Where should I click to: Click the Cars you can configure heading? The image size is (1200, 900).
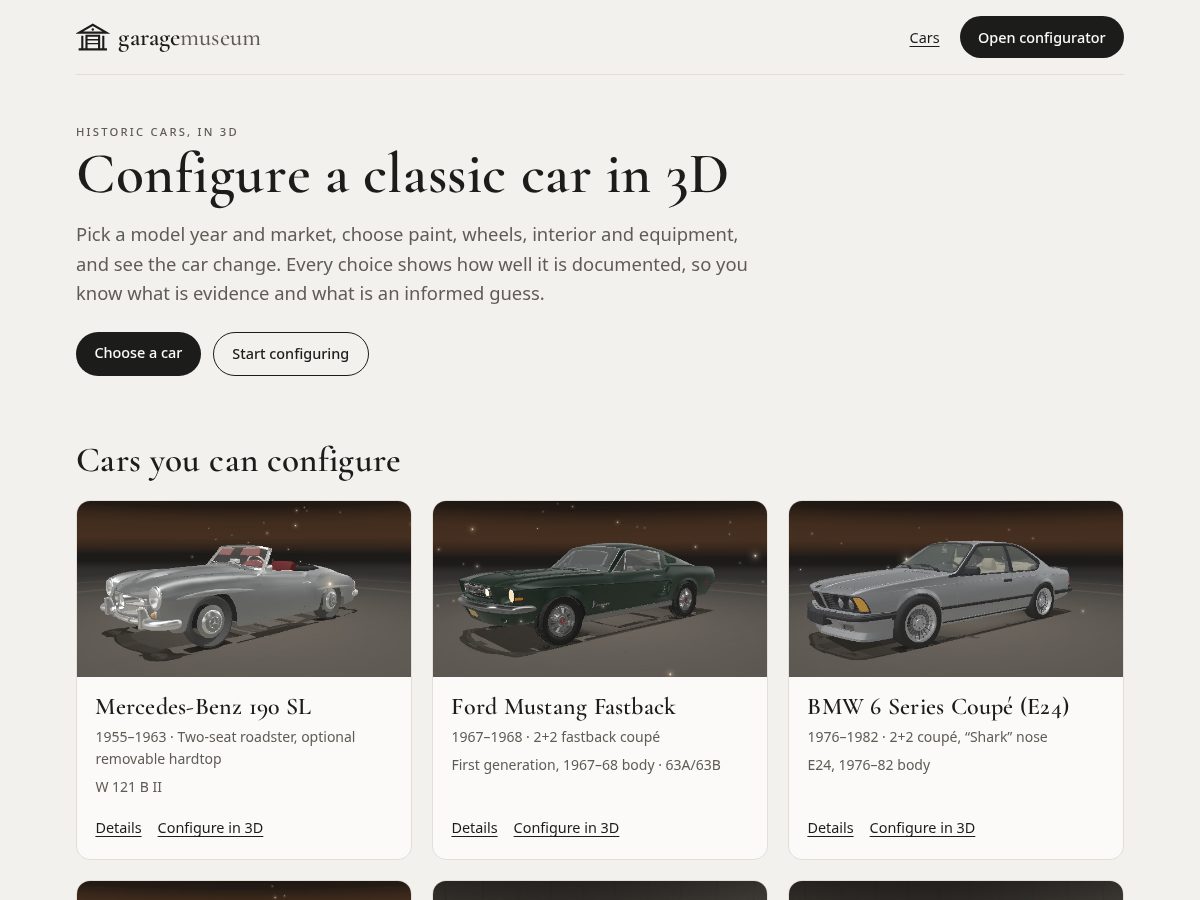point(238,461)
